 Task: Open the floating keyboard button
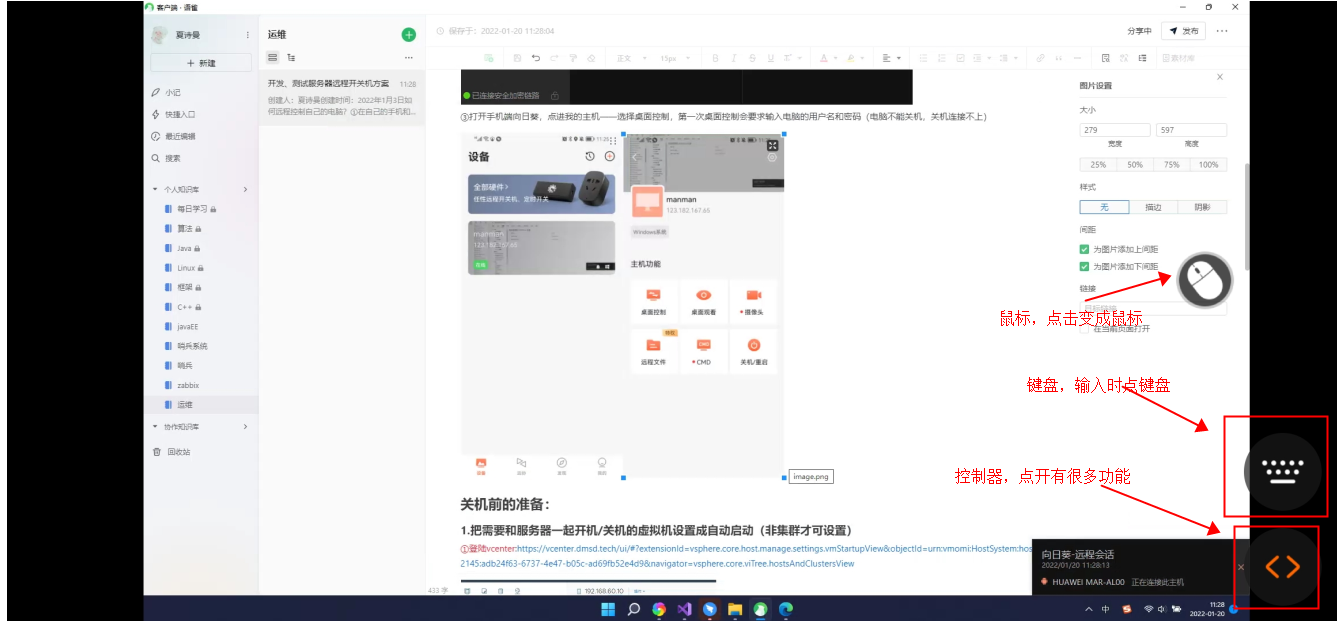pos(1282,472)
